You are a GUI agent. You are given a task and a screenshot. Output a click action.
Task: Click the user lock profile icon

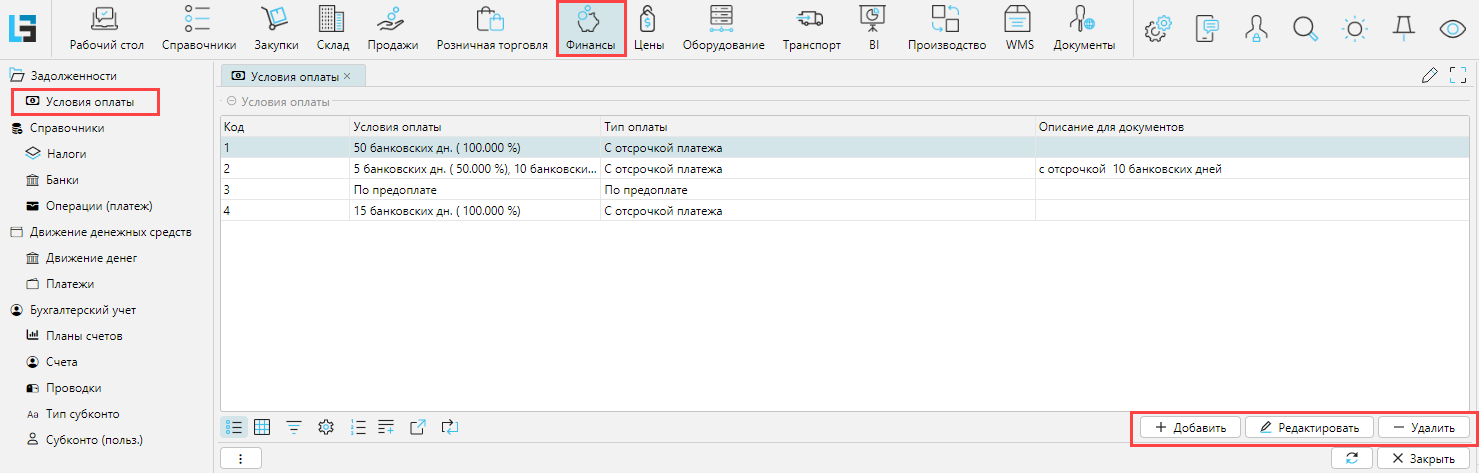coord(1255,28)
